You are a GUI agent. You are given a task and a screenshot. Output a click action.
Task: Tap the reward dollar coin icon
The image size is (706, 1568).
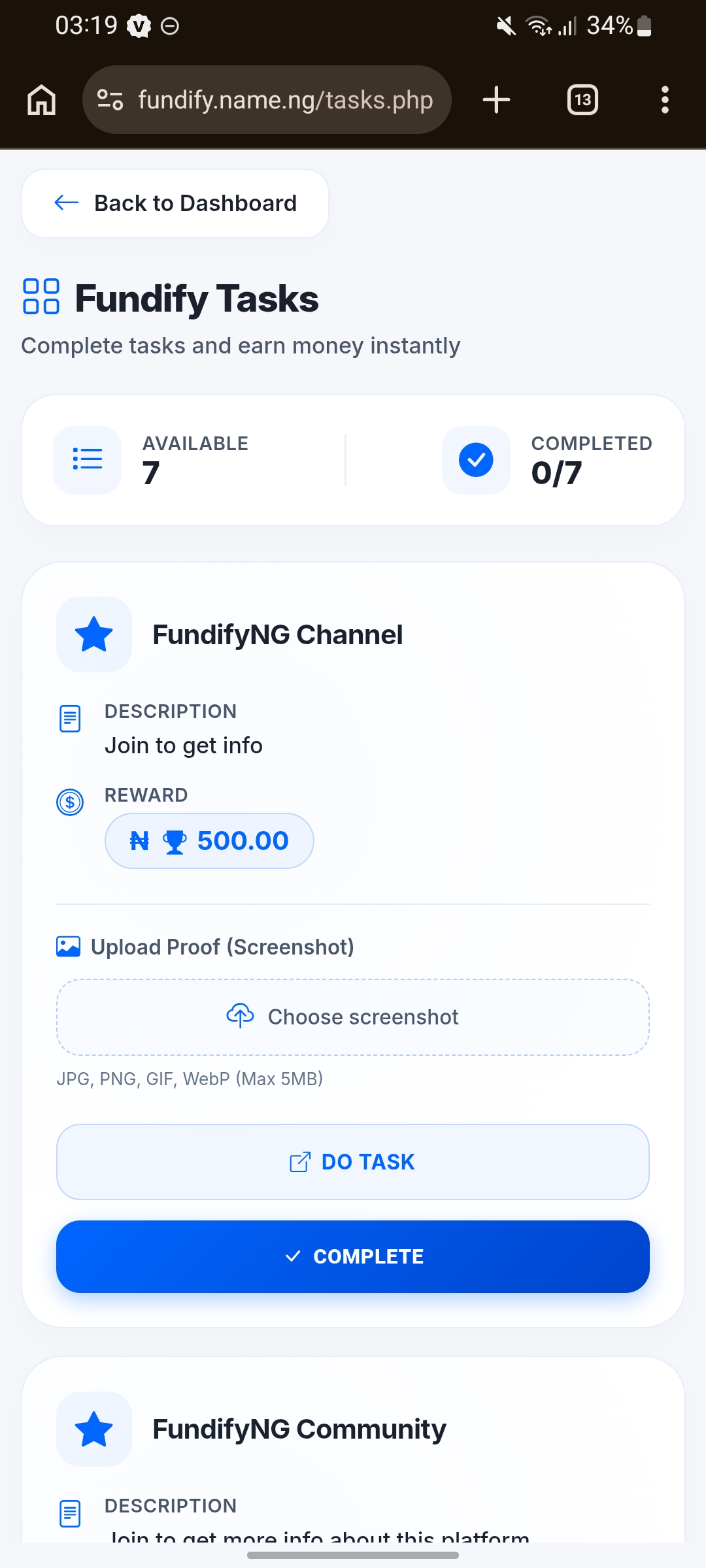70,802
